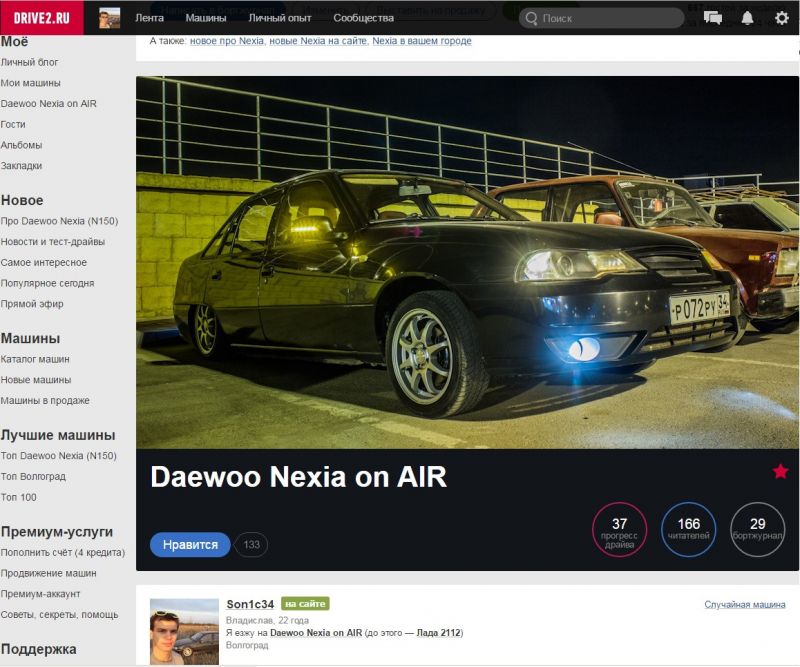Open the Новые машины link
Image resolution: width=800 pixels, height=667 pixels.
coord(36,380)
